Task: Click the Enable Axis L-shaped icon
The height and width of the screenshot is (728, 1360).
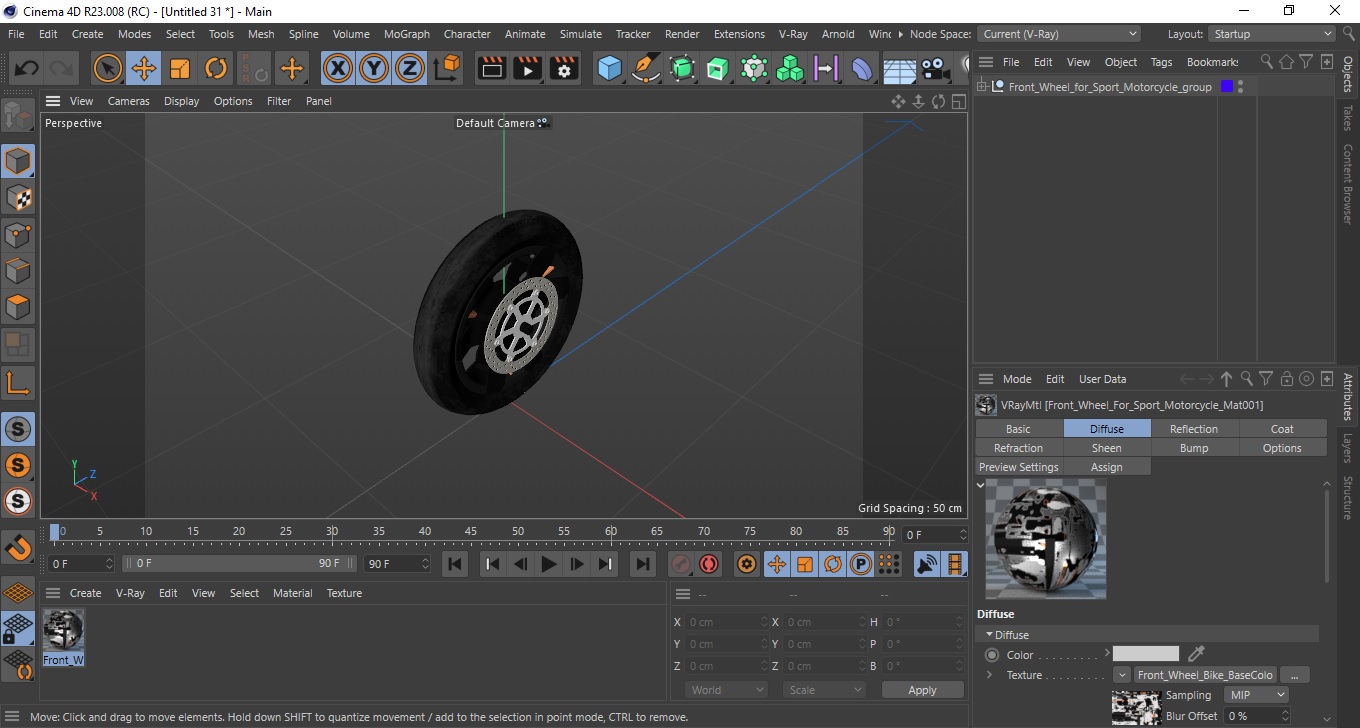Action: 18,382
